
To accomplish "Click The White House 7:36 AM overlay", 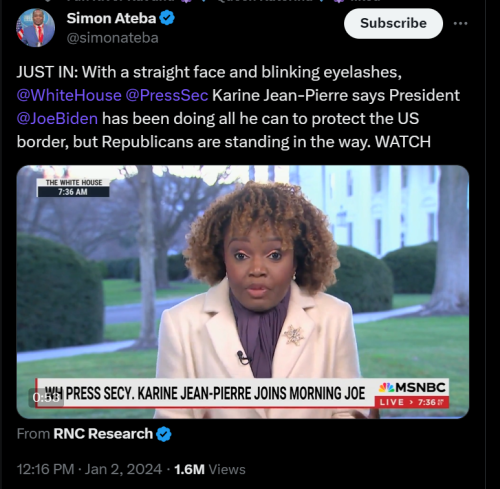I will click(x=73, y=187).
